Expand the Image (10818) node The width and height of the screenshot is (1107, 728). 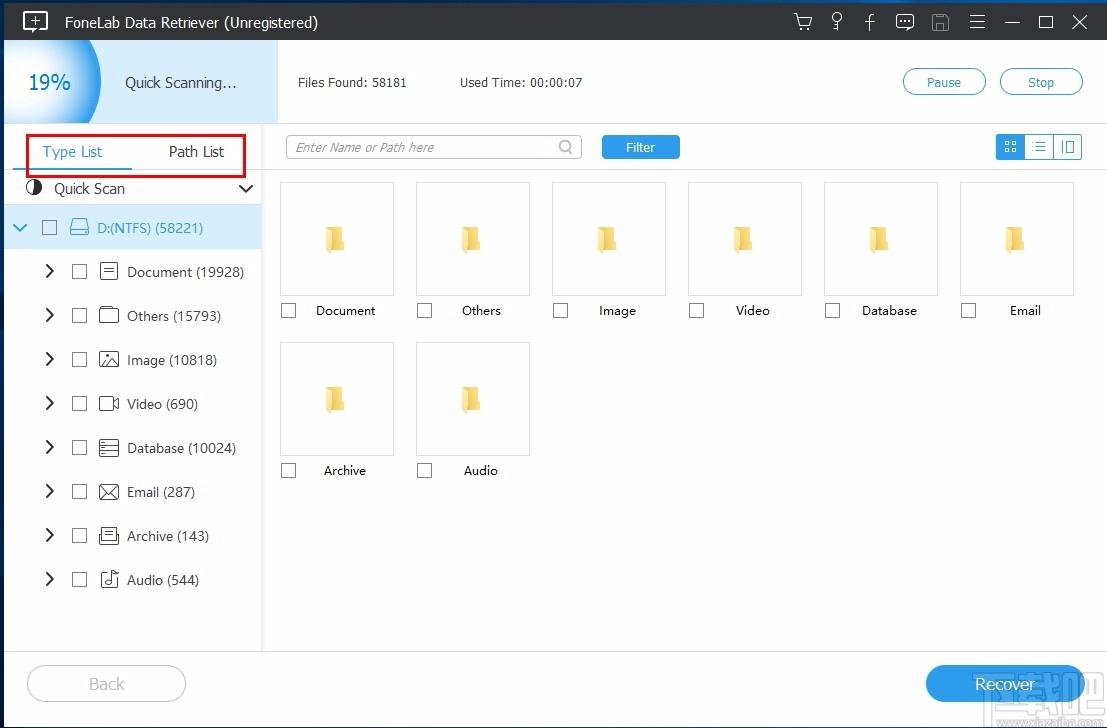(49, 359)
